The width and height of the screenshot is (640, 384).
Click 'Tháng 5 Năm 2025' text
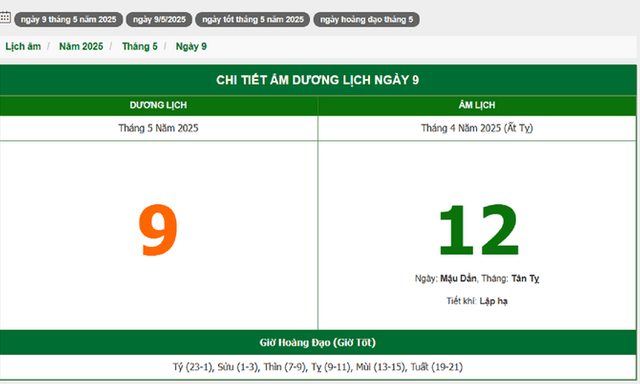[x=158, y=128]
